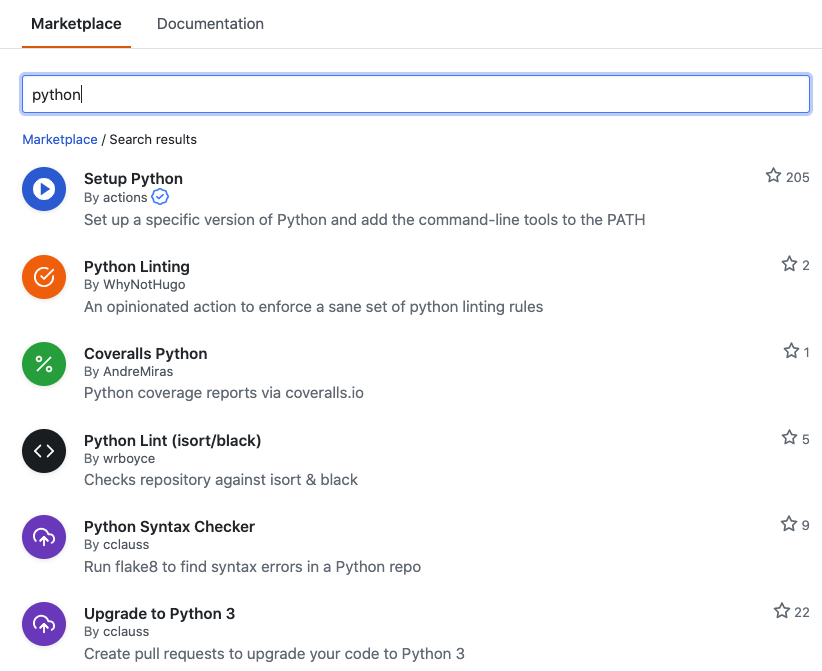Click the Setup Python blue play icon

[x=44, y=189]
